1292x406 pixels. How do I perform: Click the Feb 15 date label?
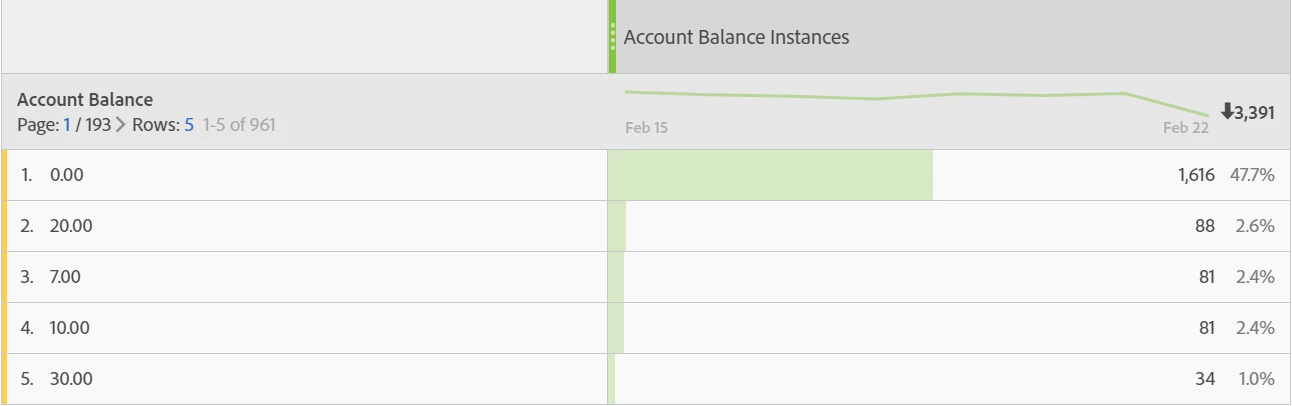(x=646, y=128)
